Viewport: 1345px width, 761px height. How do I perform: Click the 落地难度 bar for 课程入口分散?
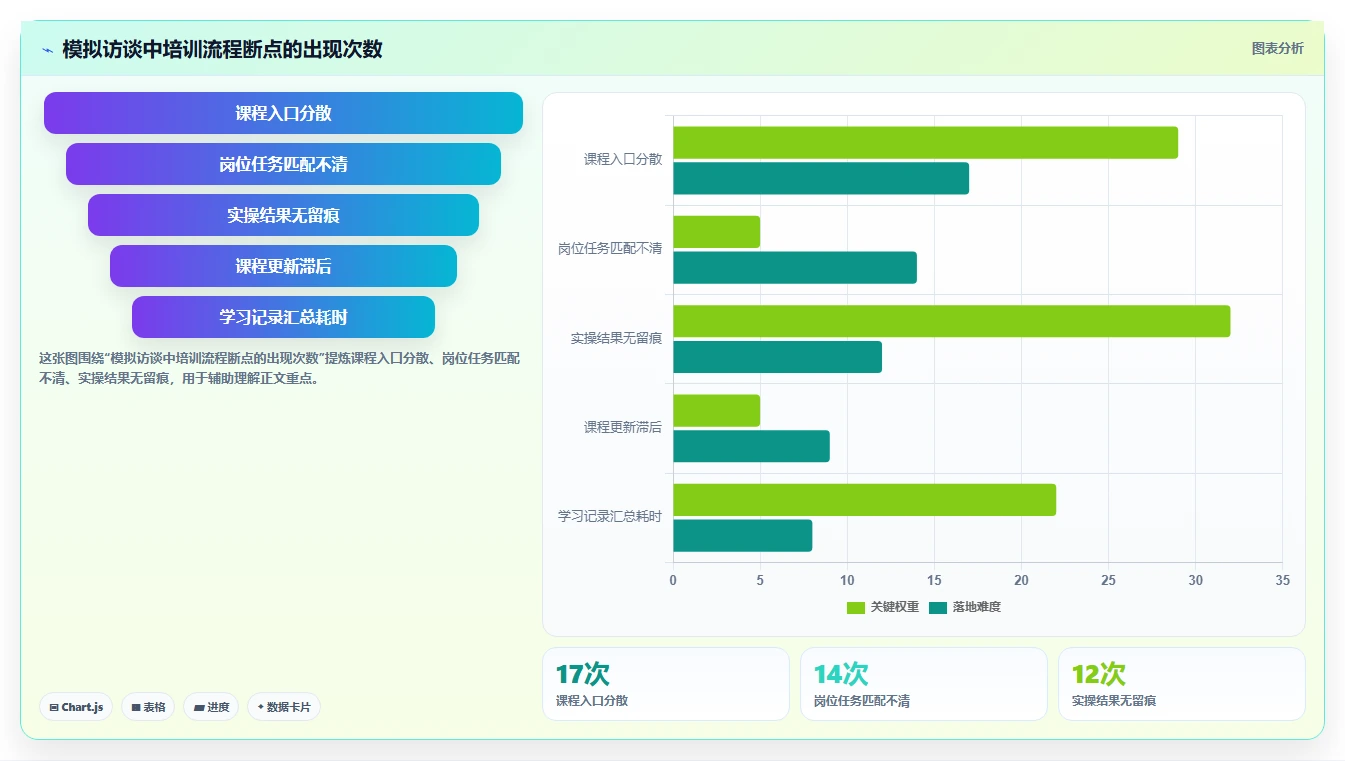pos(821,178)
